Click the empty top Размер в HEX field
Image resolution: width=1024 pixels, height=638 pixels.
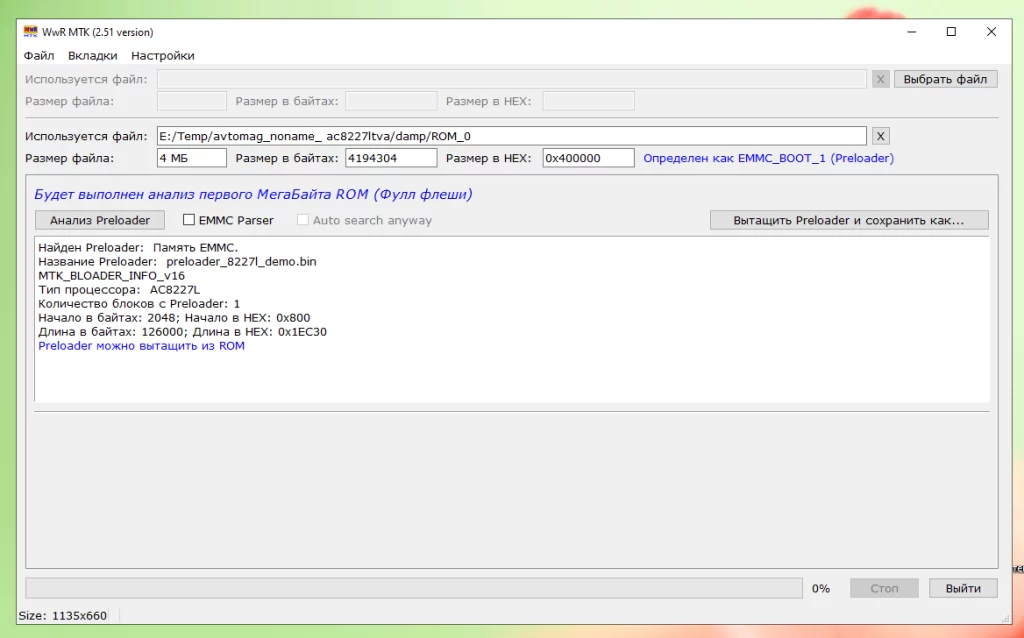click(x=588, y=101)
